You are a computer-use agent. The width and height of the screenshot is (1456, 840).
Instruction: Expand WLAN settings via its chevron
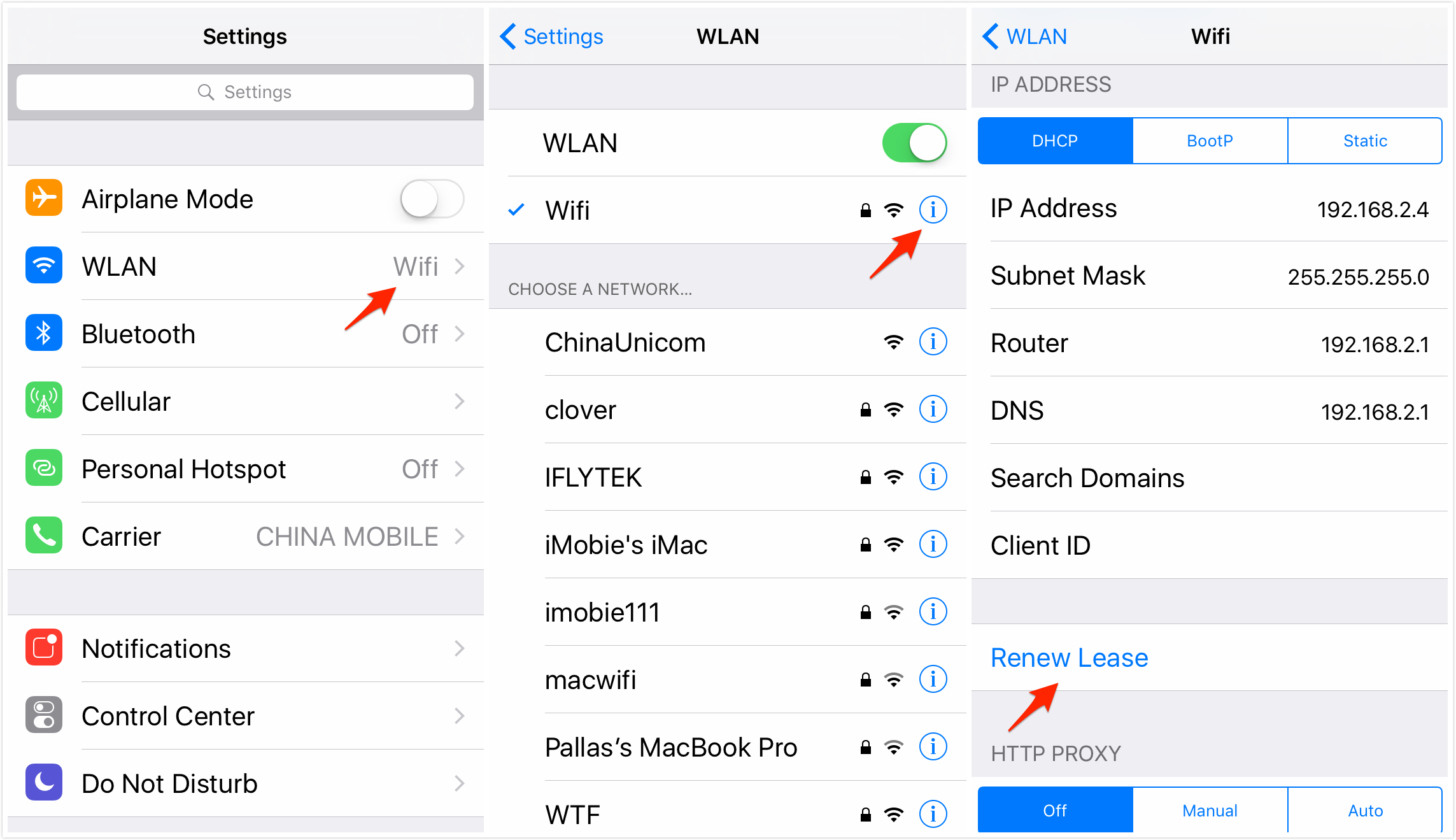coord(460,266)
